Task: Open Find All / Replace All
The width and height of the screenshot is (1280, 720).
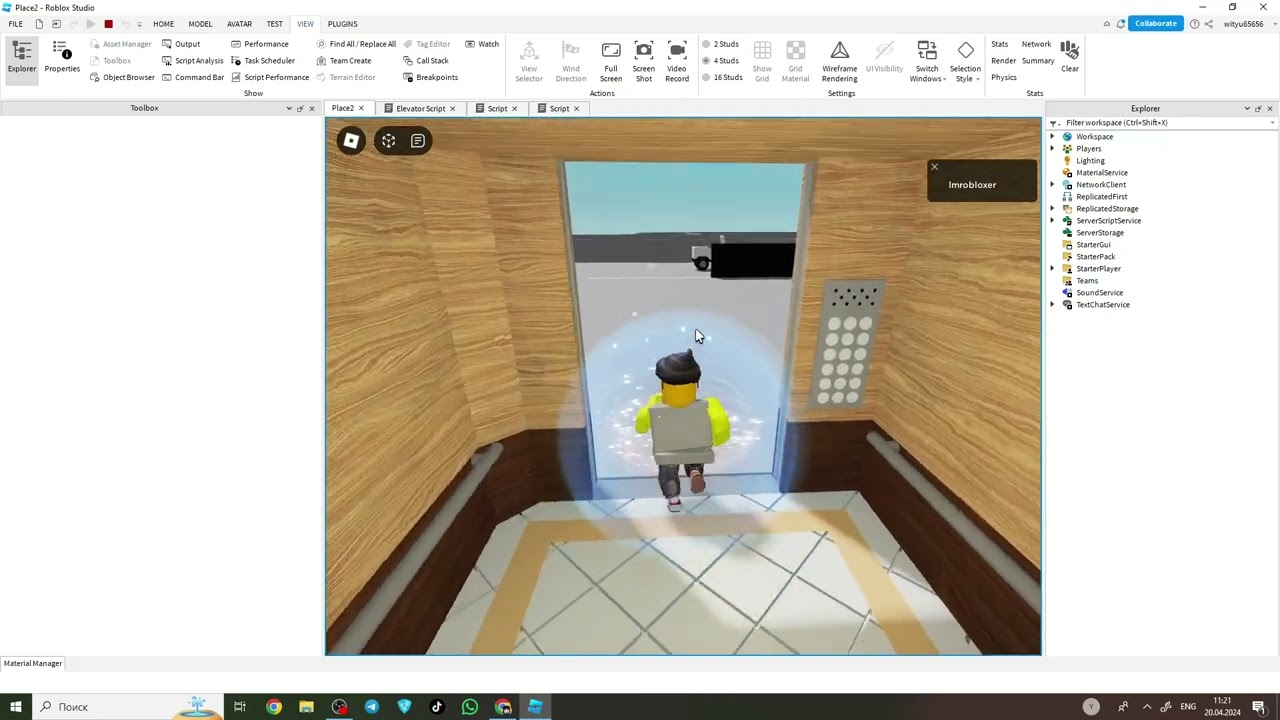Action: coord(356,44)
